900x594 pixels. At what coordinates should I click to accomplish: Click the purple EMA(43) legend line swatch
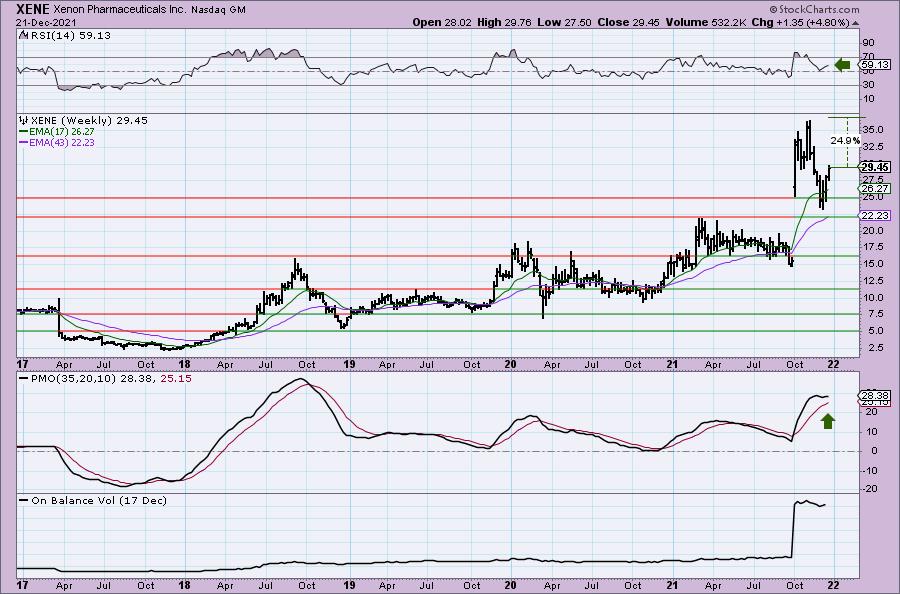click(x=24, y=142)
